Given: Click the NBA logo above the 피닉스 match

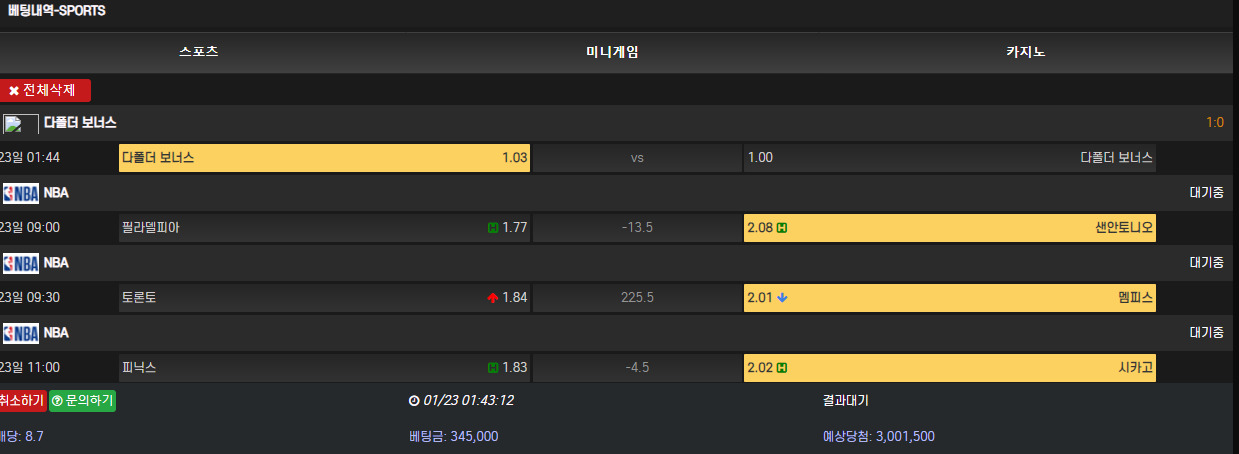Looking at the screenshot, I should tap(21, 333).
